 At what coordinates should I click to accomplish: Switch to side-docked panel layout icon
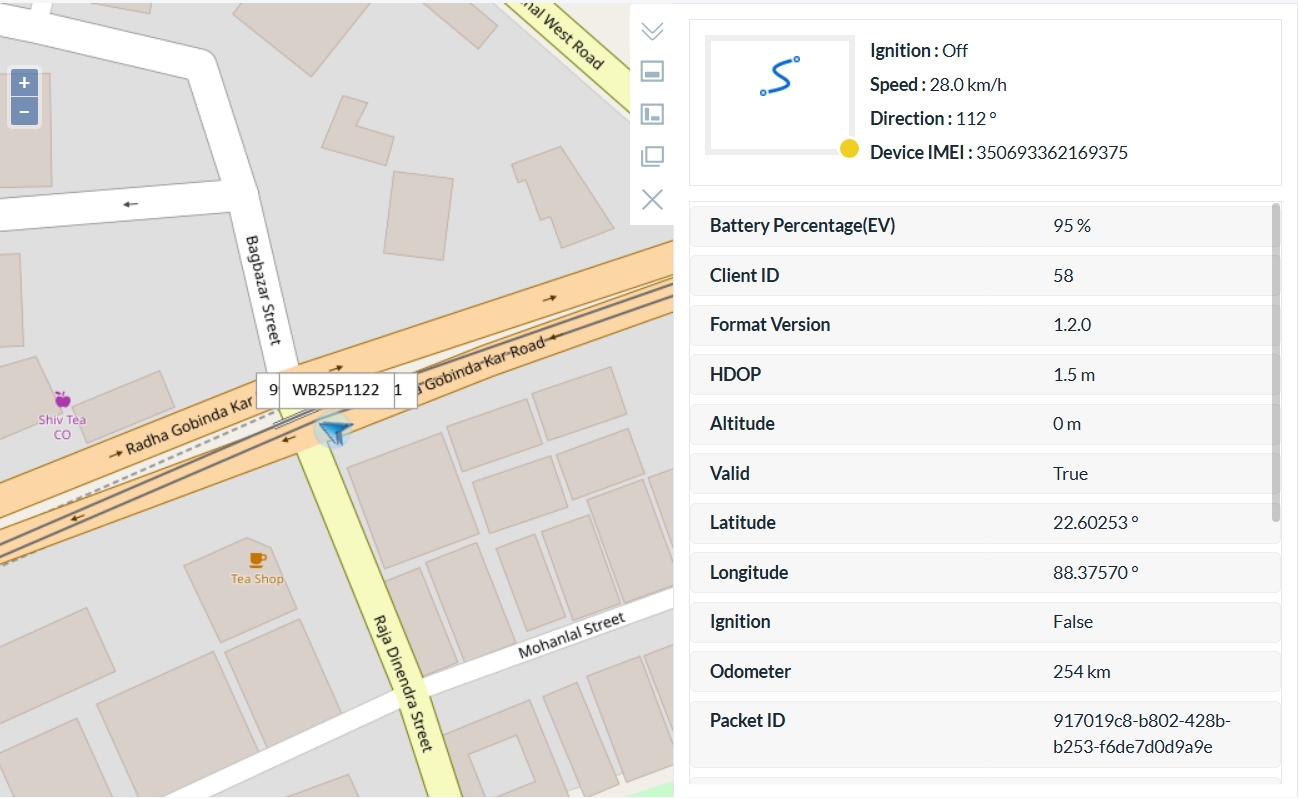pos(652,114)
